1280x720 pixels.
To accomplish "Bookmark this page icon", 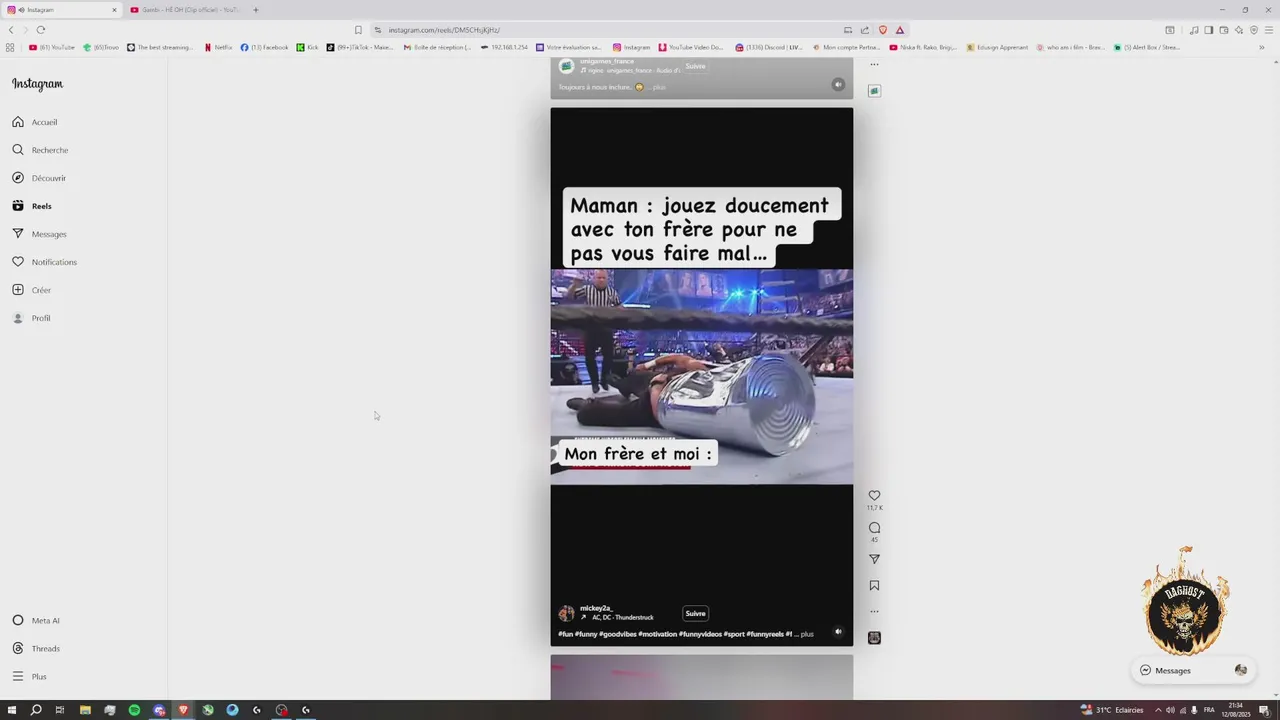I will coord(358,30).
